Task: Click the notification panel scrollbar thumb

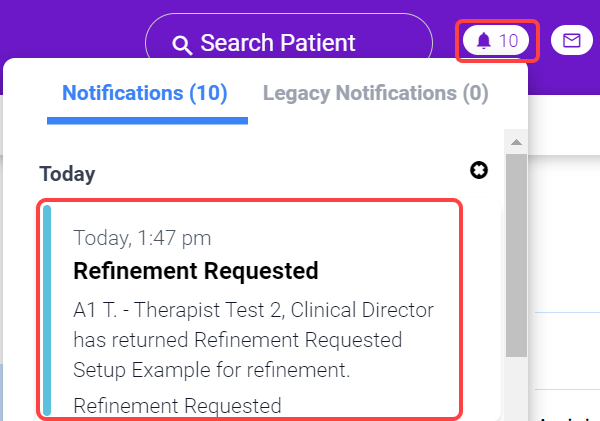Action: 516,255
